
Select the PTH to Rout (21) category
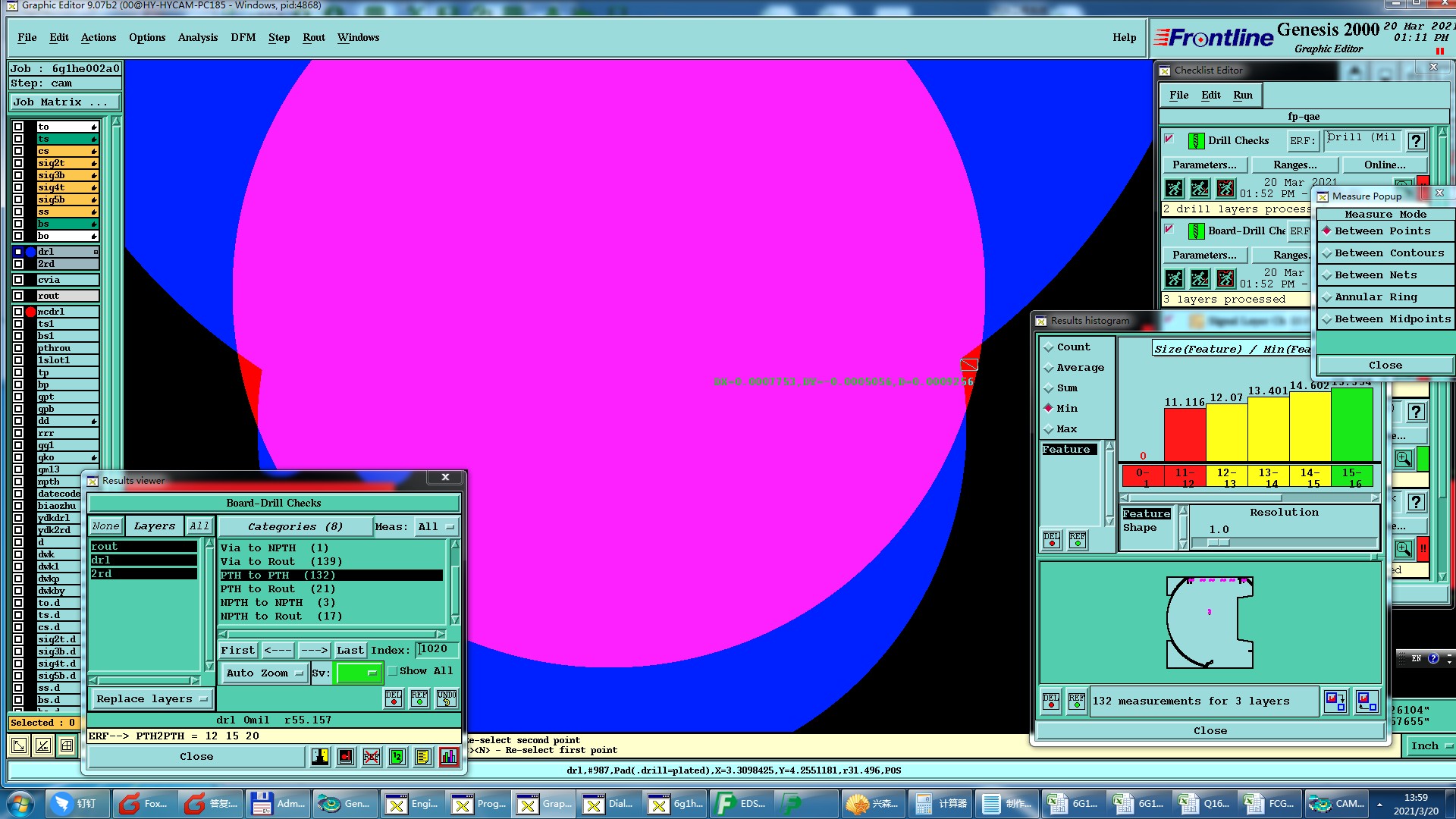coord(331,589)
